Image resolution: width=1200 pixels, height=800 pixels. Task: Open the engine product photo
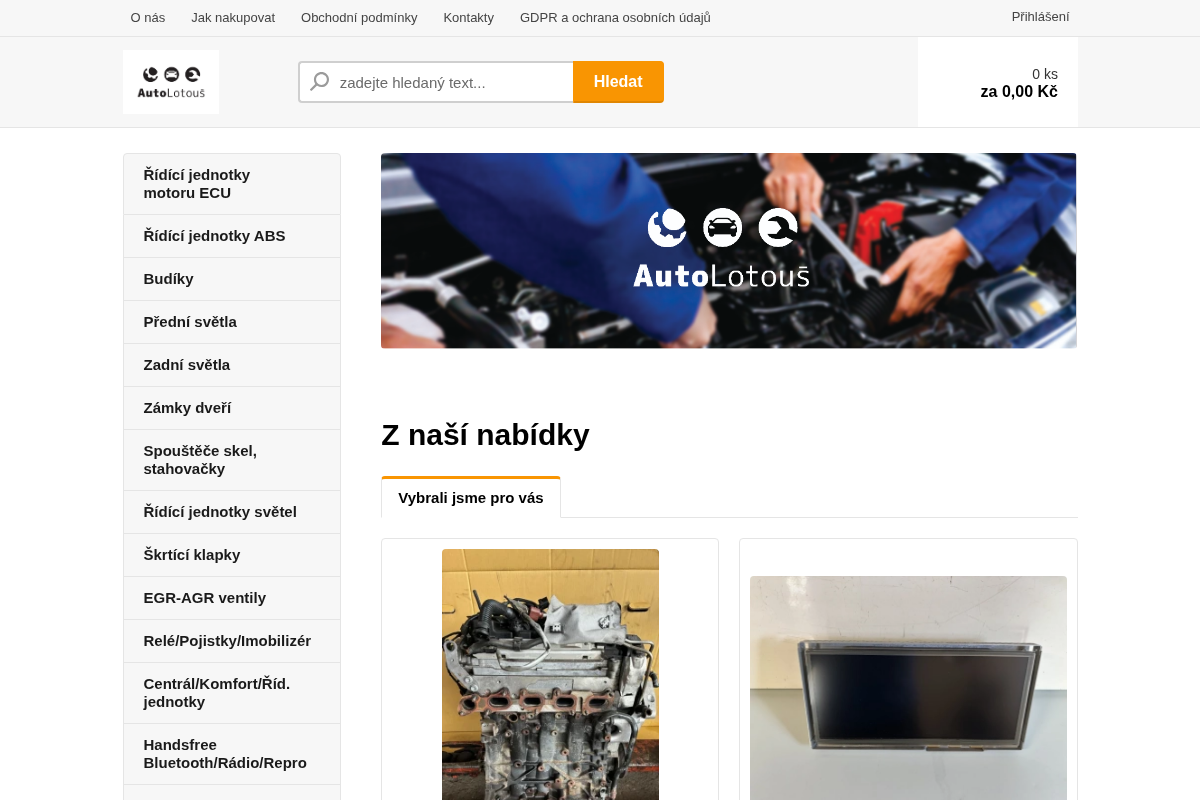point(550,674)
